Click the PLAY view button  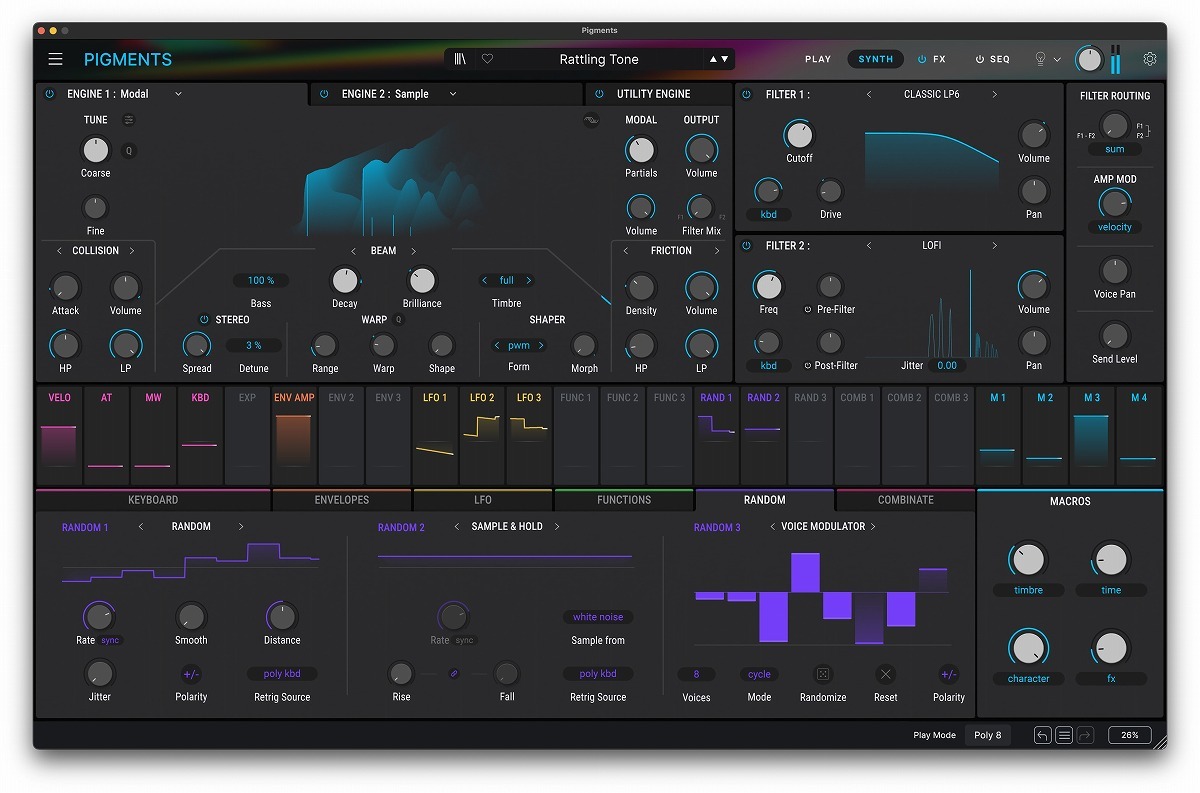pos(818,59)
